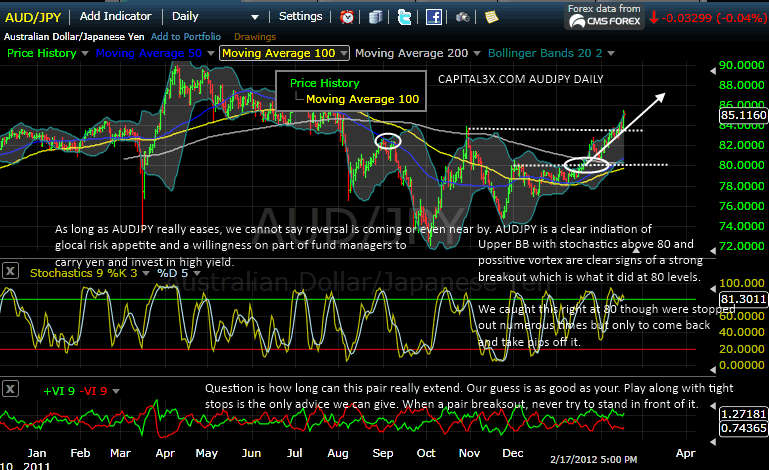
Task: Click the alarm clock alert icon
Action: [347, 17]
